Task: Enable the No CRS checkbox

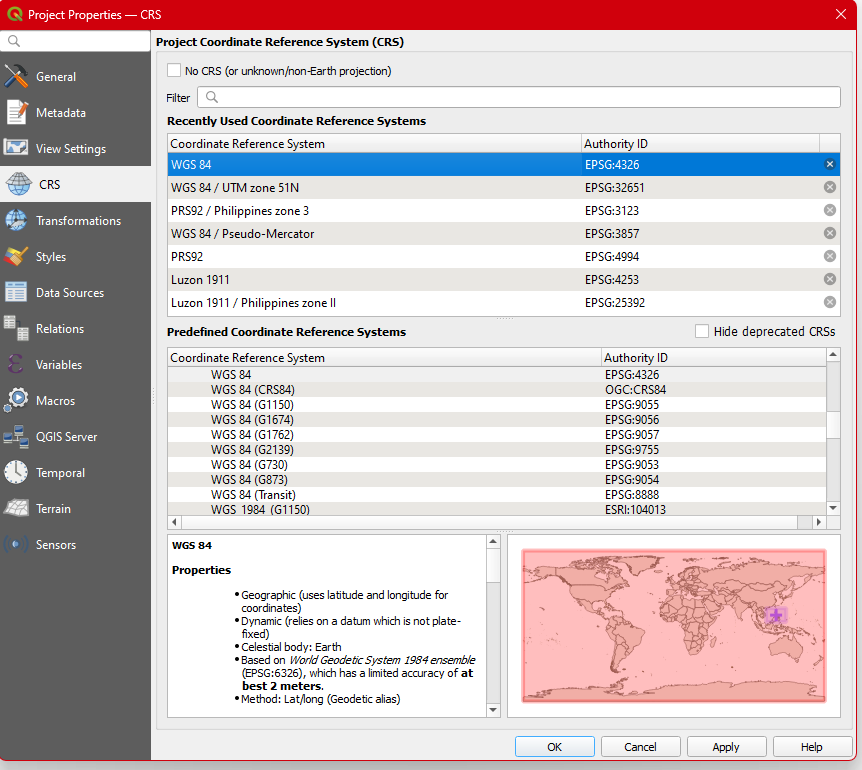Action: point(175,71)
